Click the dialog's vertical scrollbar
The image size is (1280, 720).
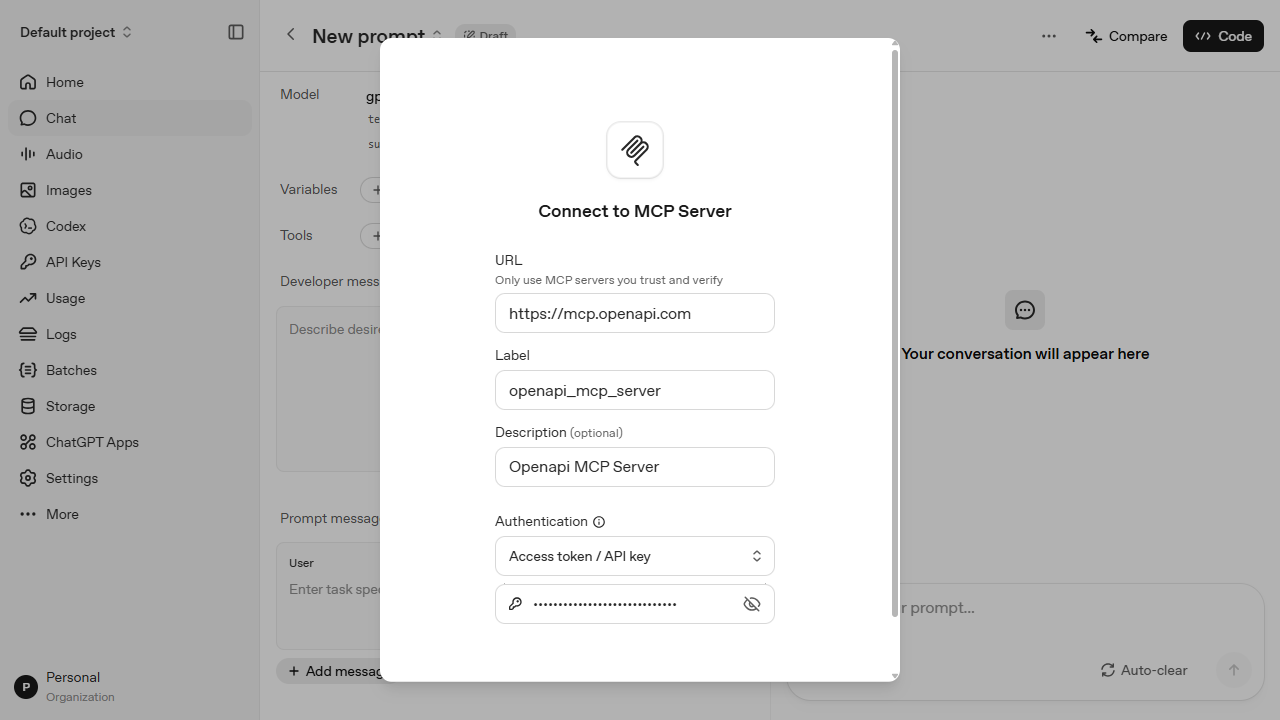pyautogui.click(x=895, y=332)
